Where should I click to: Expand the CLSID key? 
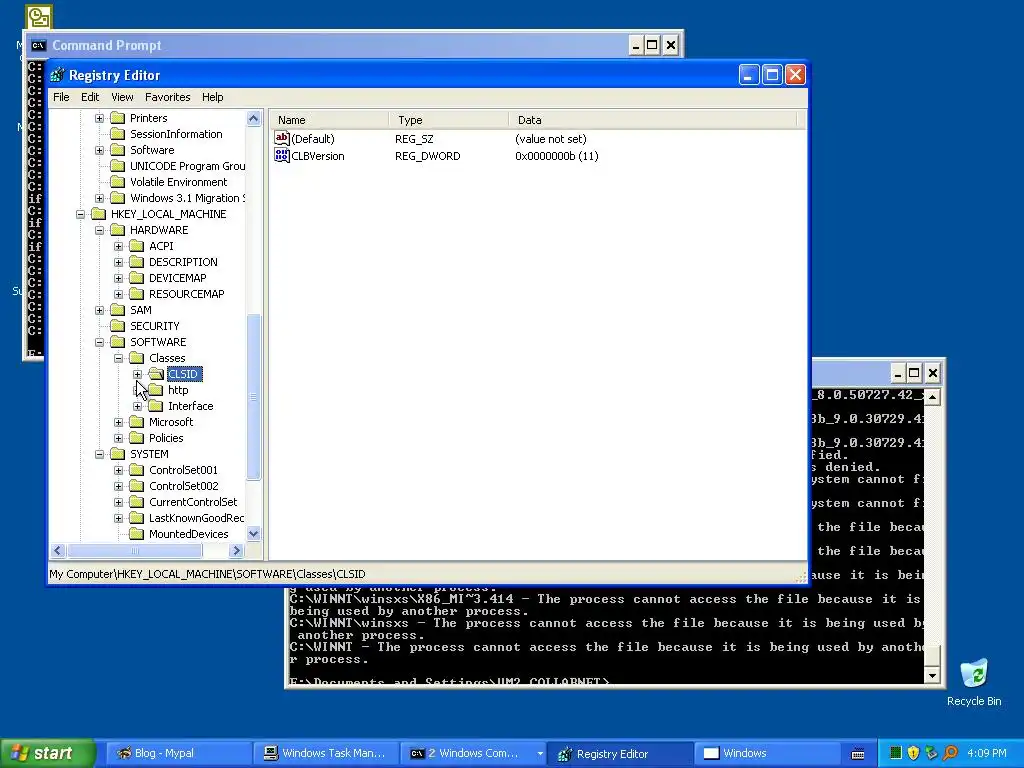(x=137, y=374)
